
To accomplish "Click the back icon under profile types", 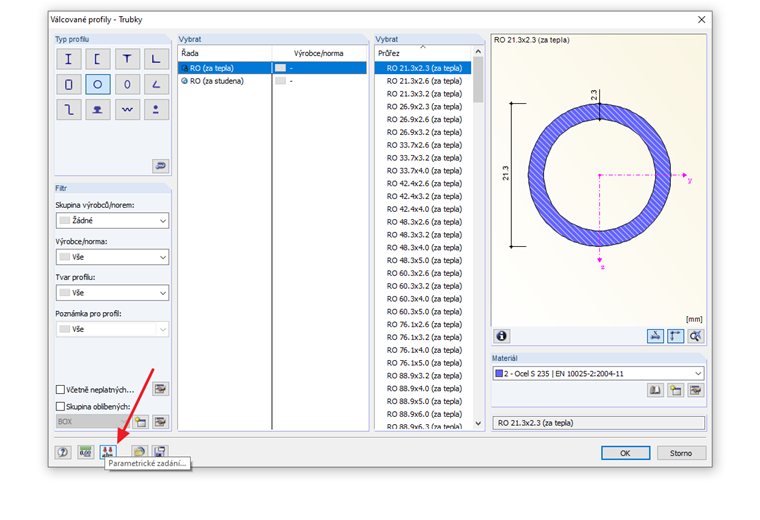I will (160, 166).
